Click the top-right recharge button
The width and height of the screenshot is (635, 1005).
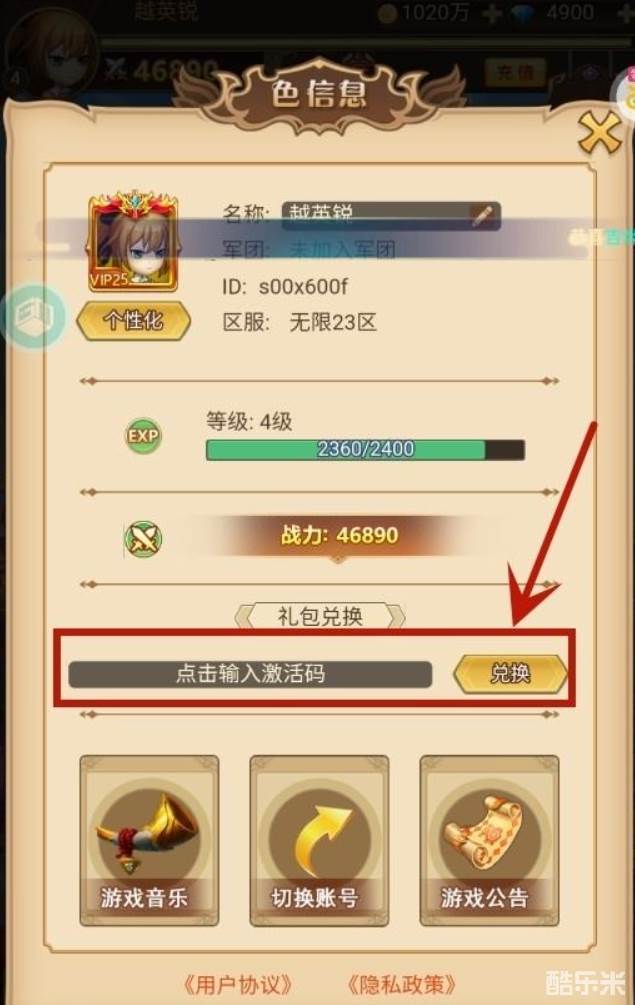[515, 72]
